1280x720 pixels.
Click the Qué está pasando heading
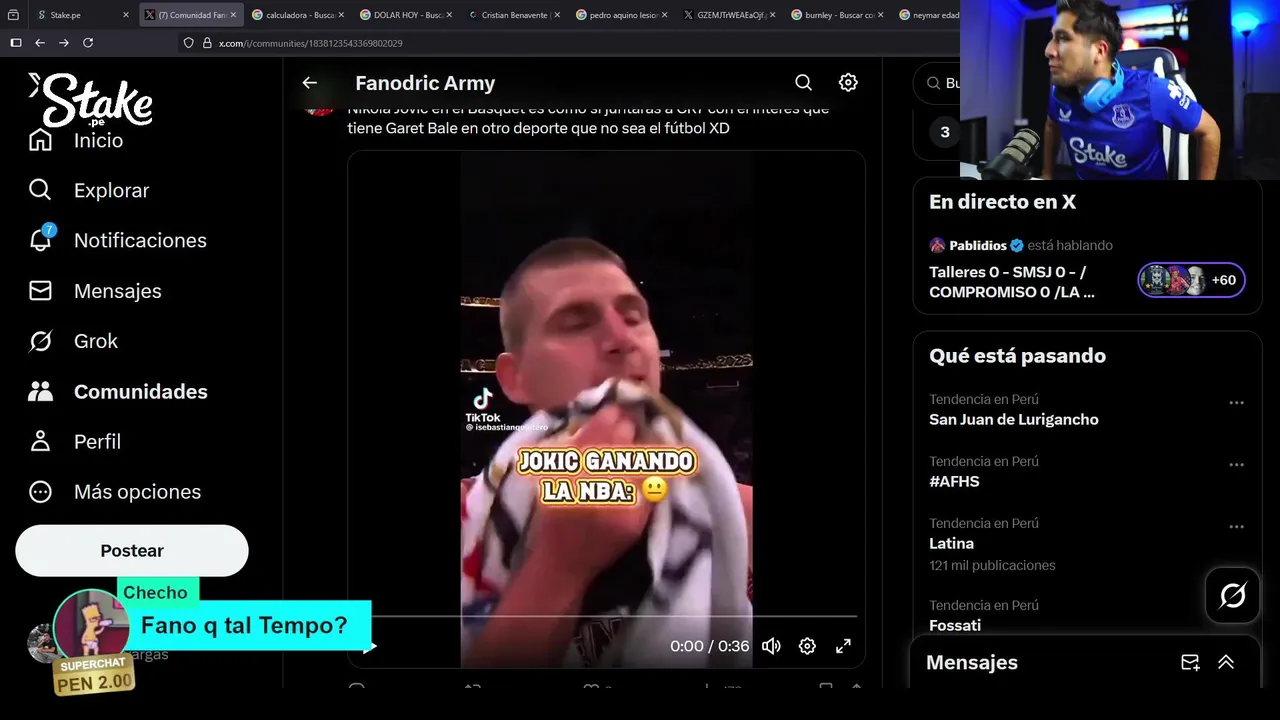click(1017, 356)
